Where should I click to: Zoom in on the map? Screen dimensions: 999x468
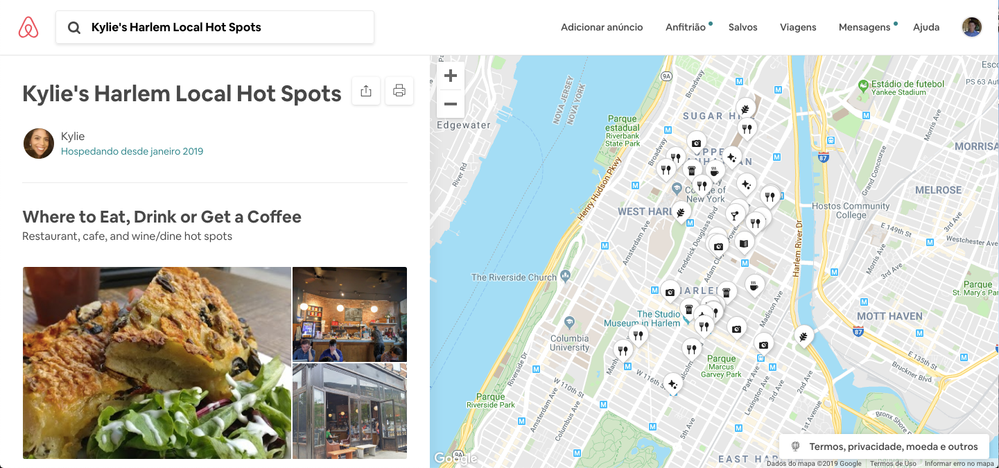(x=450, y=76)
